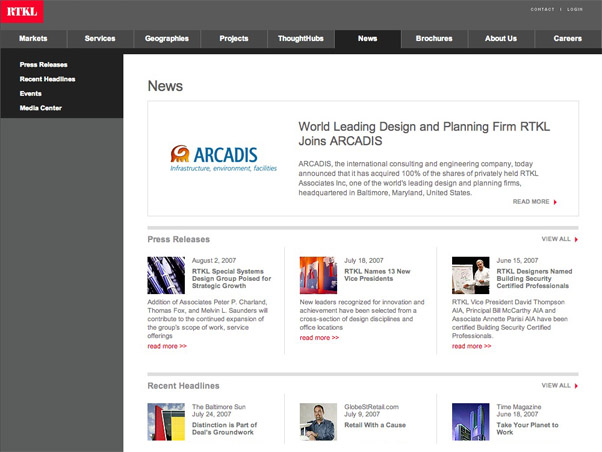Image resolution: width=602 pixels, height=452 pixels.
Task: Click READ MORE on ARCADIS story
Action: [x=531, y=202]
